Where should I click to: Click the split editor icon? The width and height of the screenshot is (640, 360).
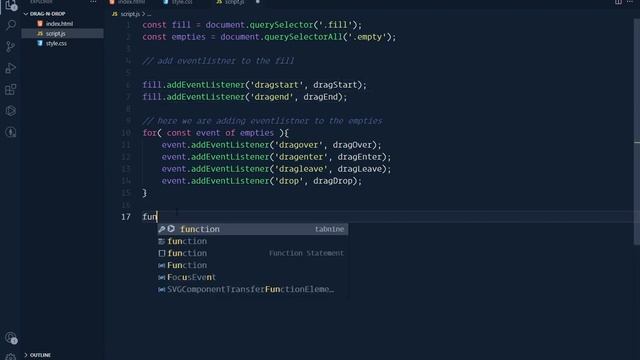coord(618,2)
